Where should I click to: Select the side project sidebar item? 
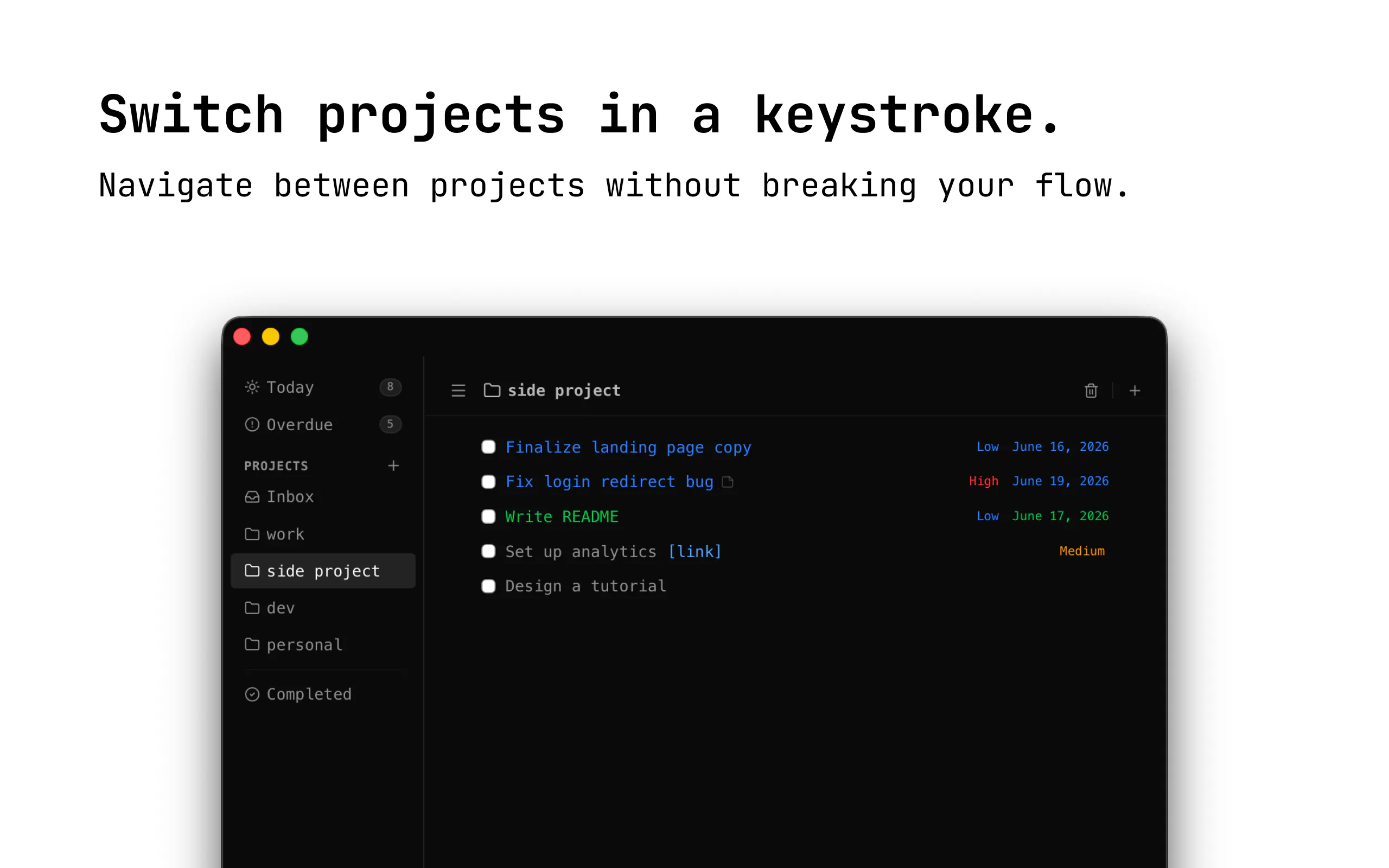[x=323, y=571]
